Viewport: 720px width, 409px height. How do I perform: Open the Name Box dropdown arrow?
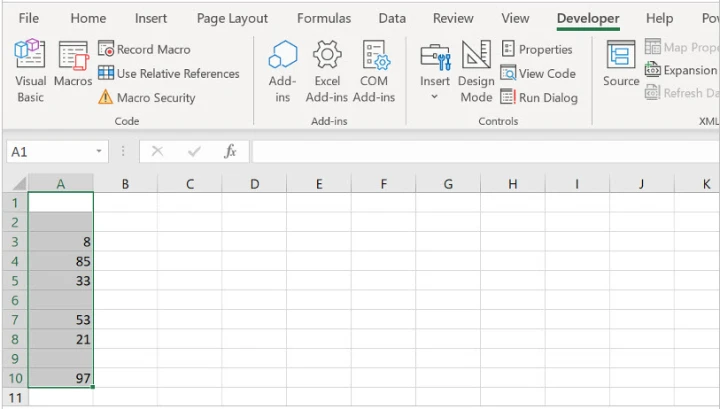coord(99,151)
